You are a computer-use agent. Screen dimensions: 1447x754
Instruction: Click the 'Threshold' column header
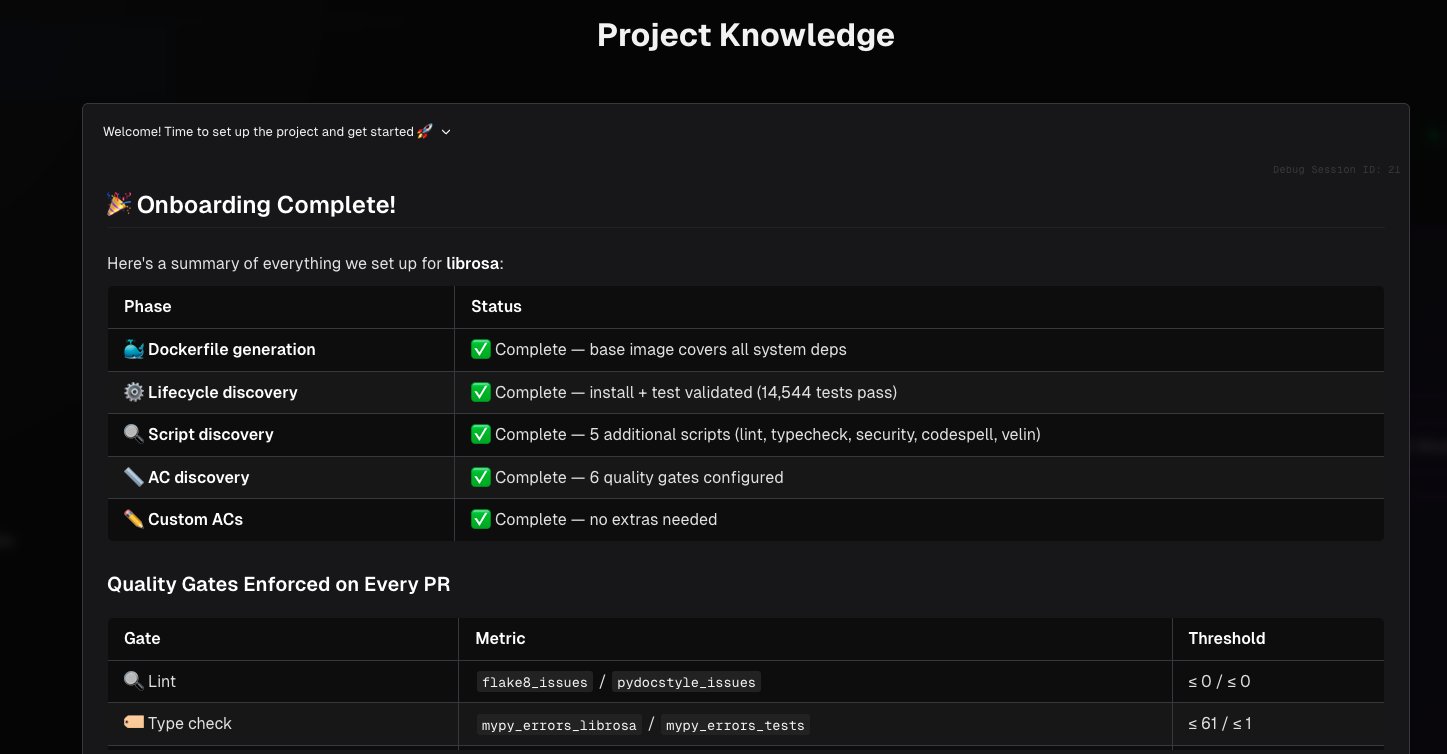tap(1227, 639)
